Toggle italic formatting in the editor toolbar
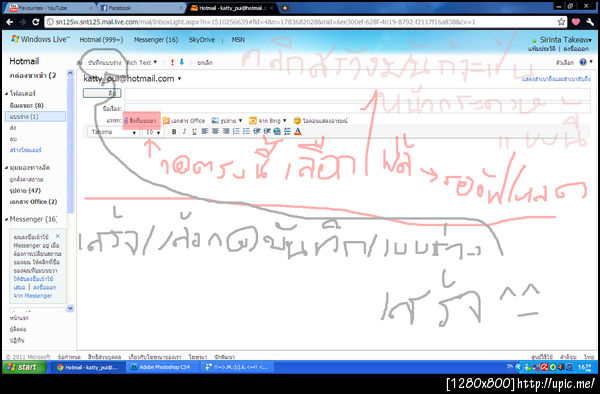This screenshot has height=394, width=600. [x=184, y=132]
